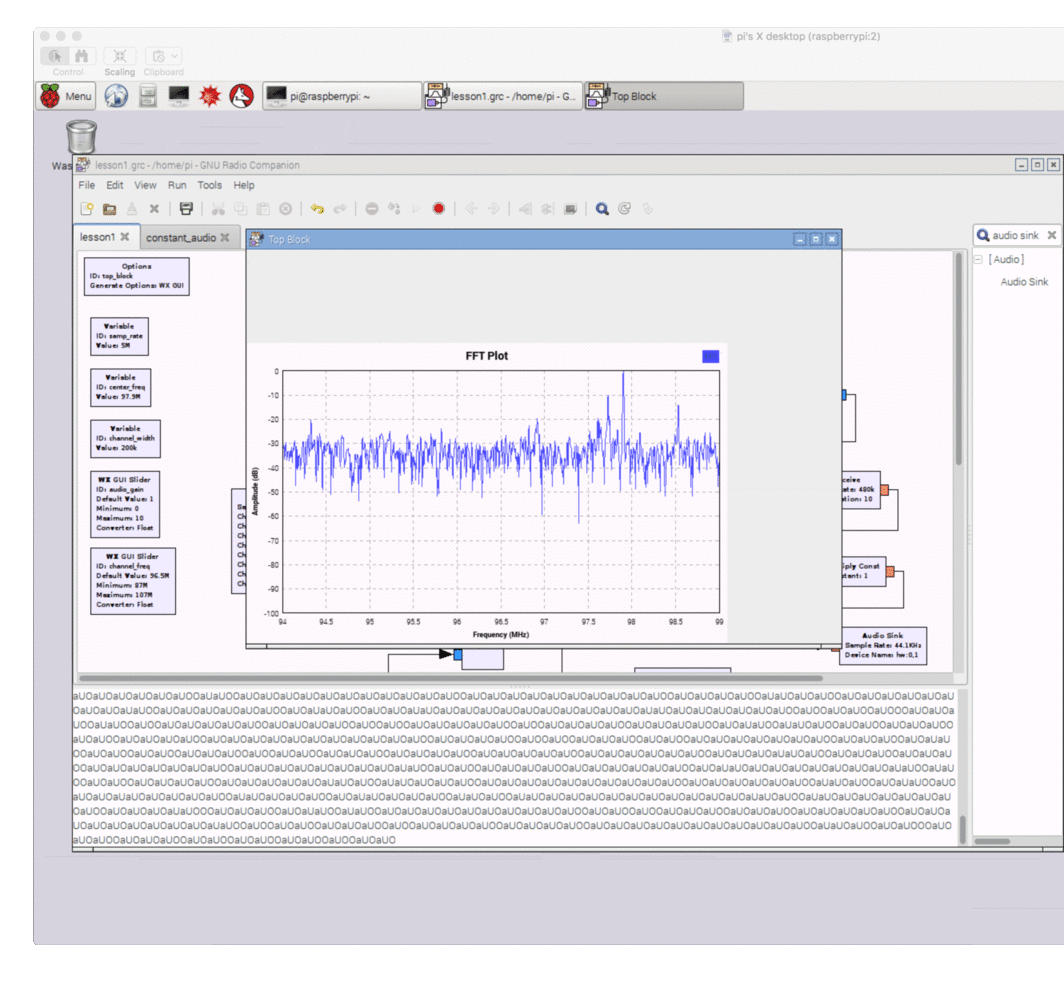Switch to pi@raspberrypi terminal taskbar entry
Screen dimensions: 1064x985
tap(342, 96)
